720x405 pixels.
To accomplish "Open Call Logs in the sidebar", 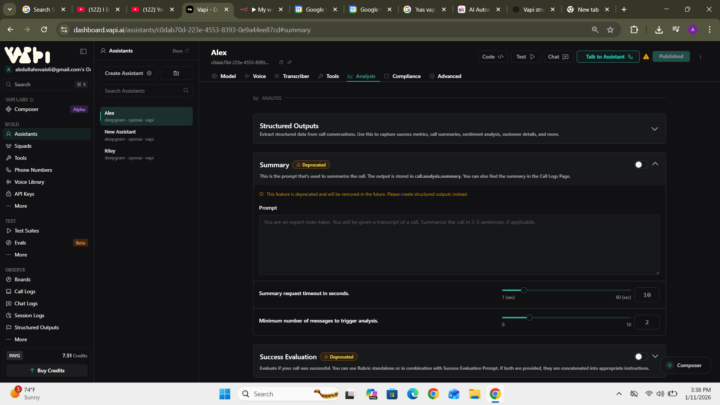I will [24, 291].
